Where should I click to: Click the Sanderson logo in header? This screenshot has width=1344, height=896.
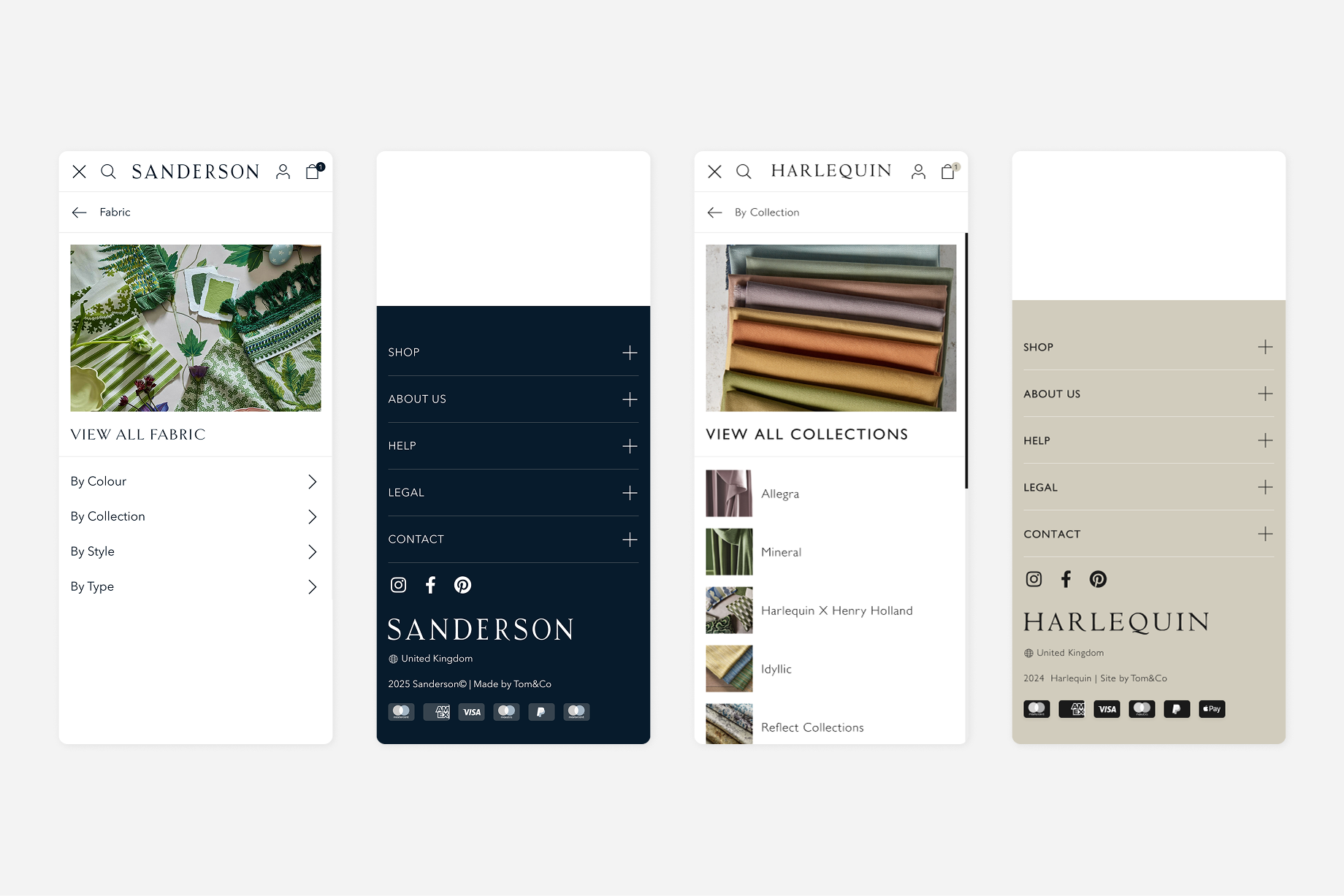click(x=196, y=172)
